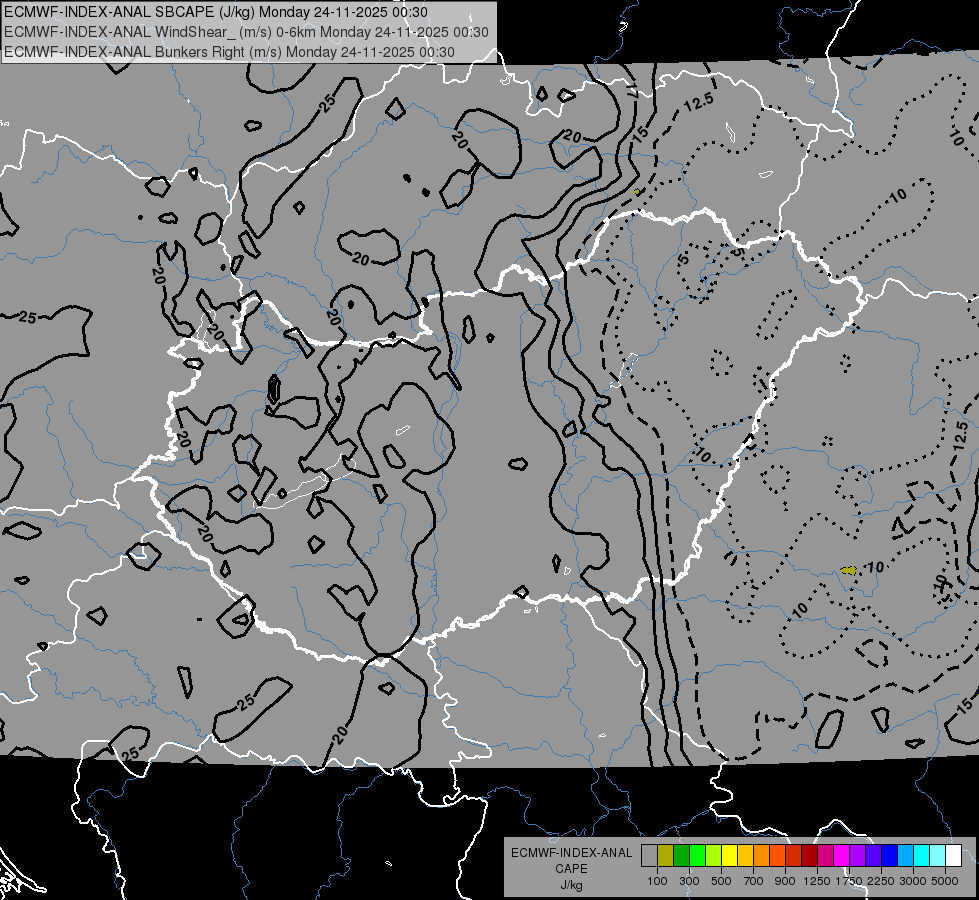This screenshot has width=979, height=900.
Task: Click the Bunkers Right header text line
Action: coord(229,52)
